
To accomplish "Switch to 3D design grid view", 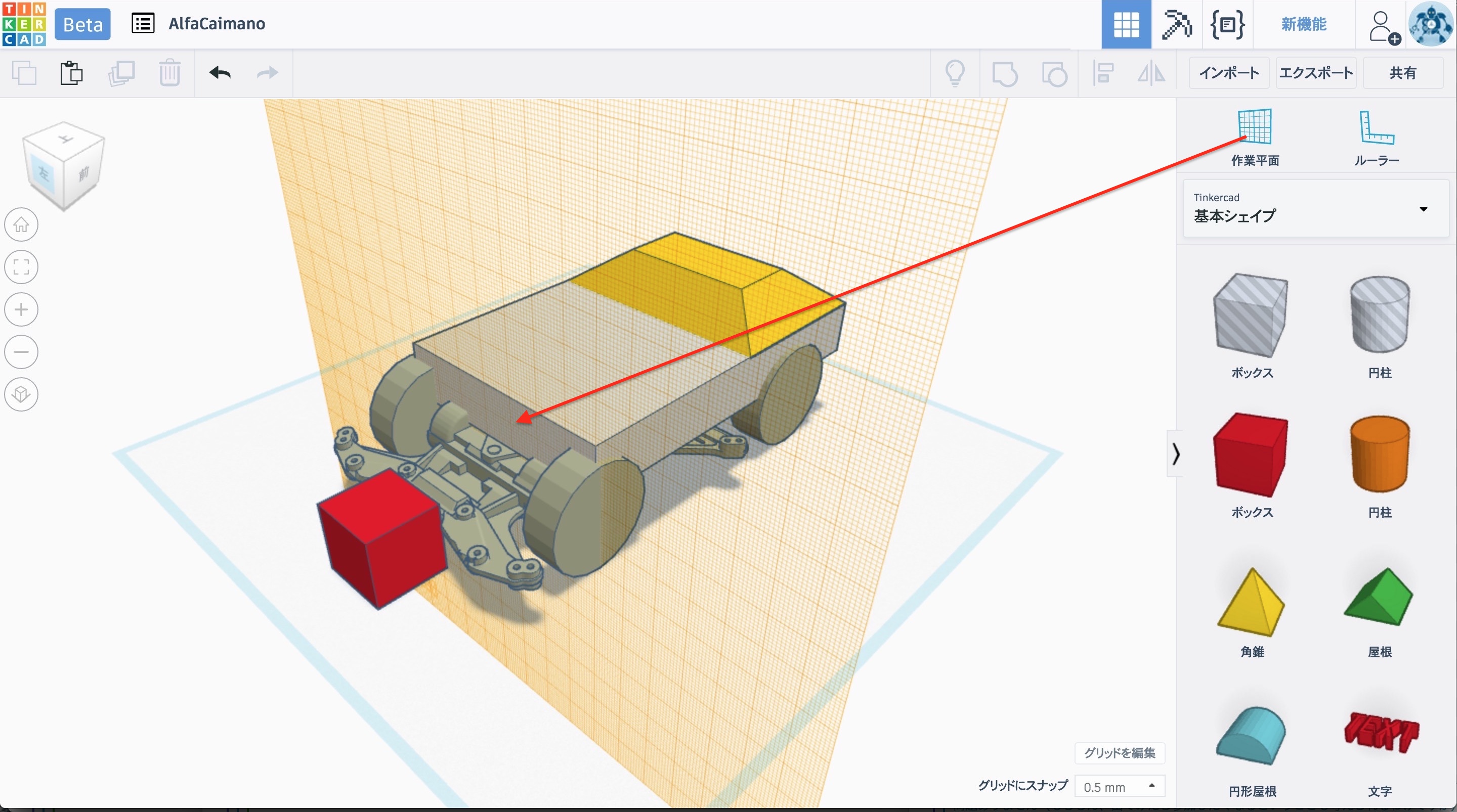I will [x=1126, y=24].
